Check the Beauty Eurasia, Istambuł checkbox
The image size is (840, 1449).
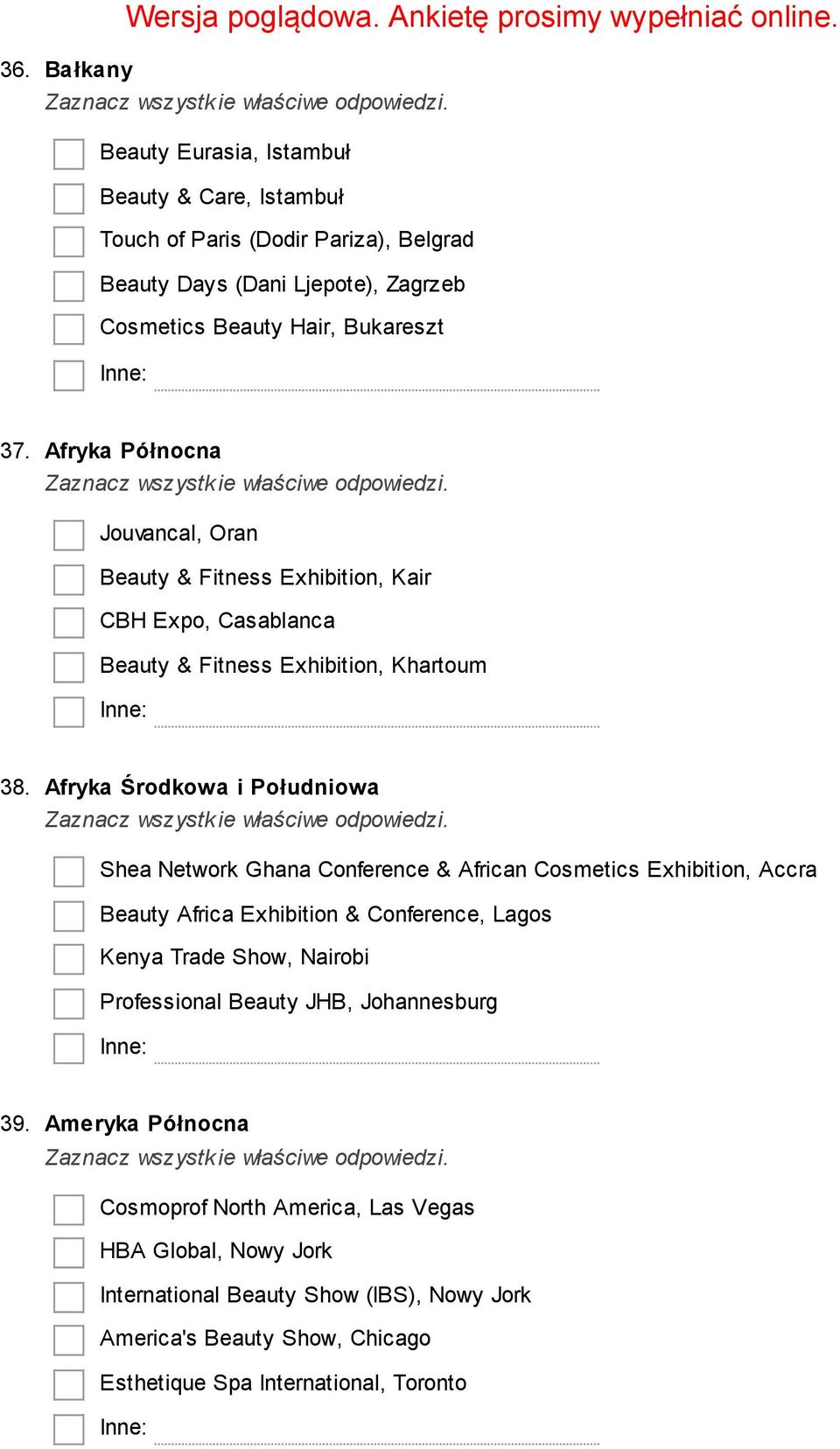point(68,154)
